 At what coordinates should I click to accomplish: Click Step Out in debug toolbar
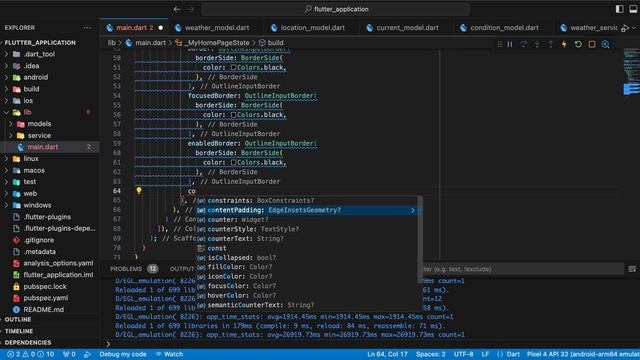pyautogui.click(x=551, y=44)
